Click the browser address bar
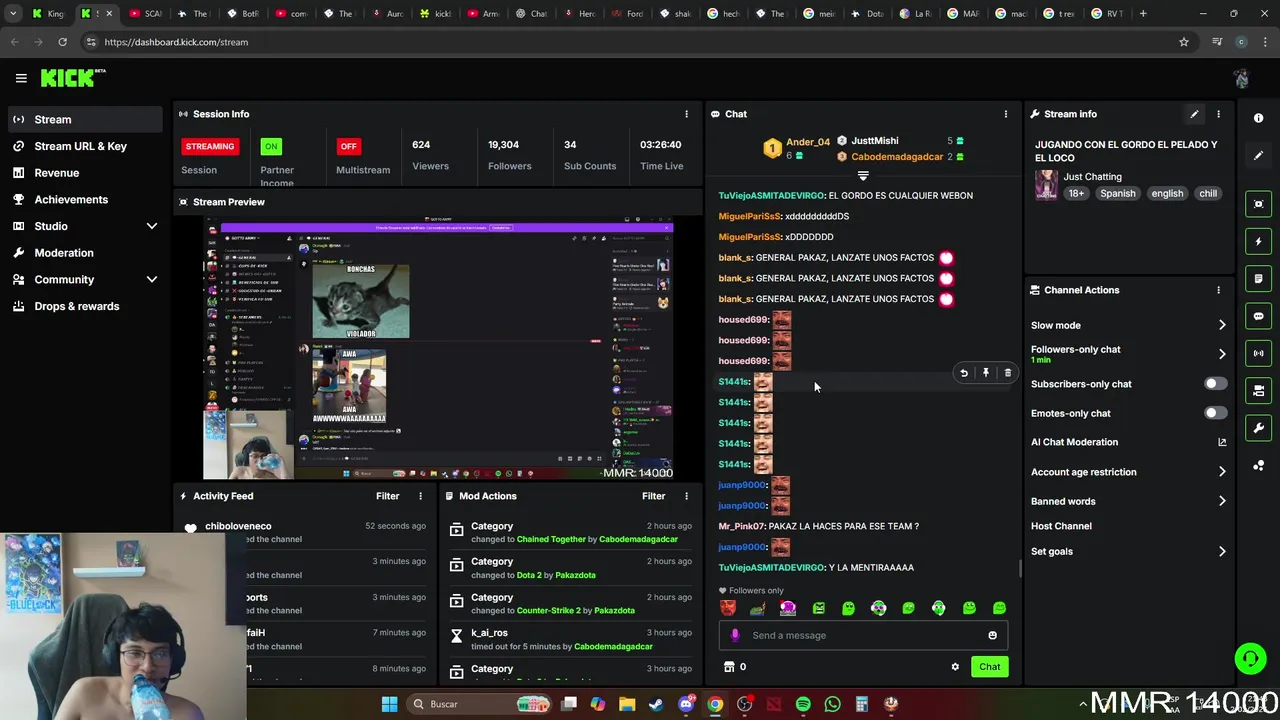This screenshot has height=720, width=1280. 630,42
